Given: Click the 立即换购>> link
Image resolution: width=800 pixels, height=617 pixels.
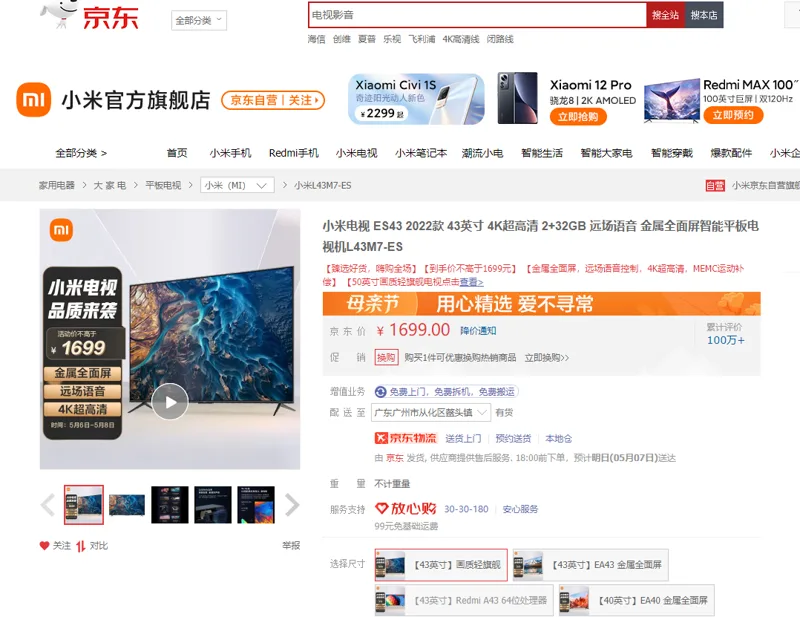Looking at the screenshot, I should point(547,358).
